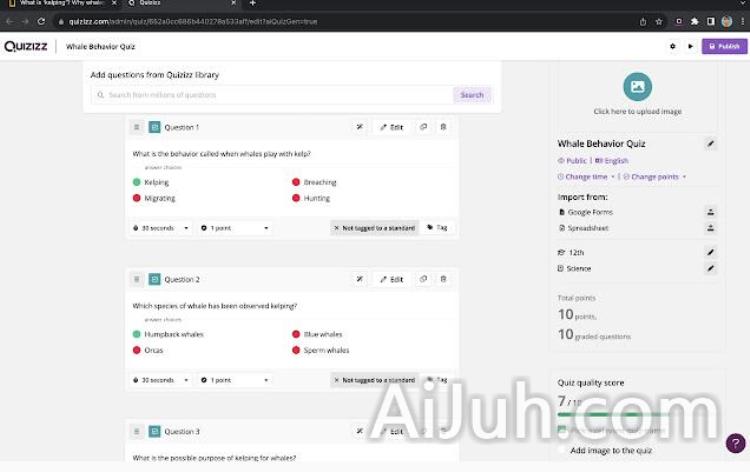Click the Quizizz logo

26,46
